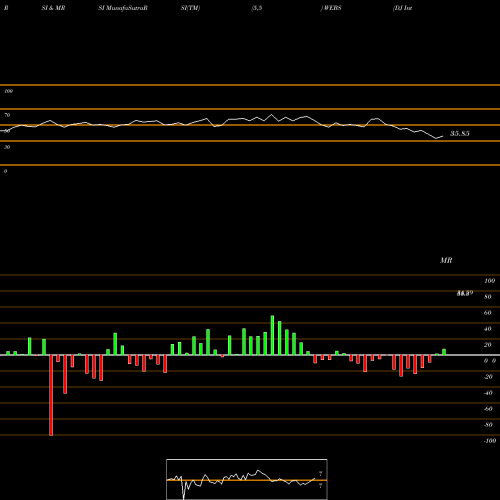
Task: Click the MR axis label -60
Action: coord(488,409)
